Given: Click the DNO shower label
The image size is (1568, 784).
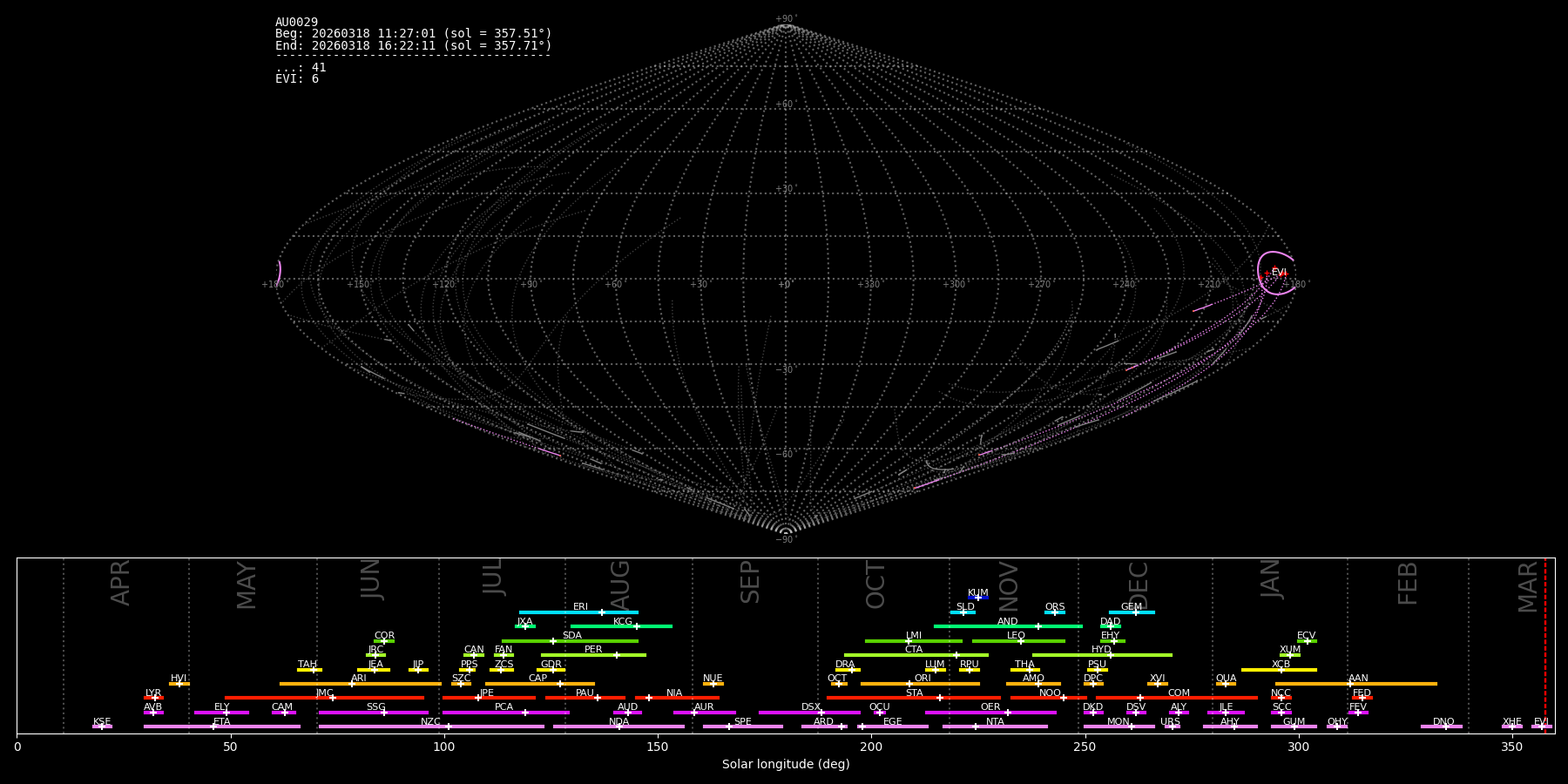Looking at the screenshot, I should (x=1443, y=721).
